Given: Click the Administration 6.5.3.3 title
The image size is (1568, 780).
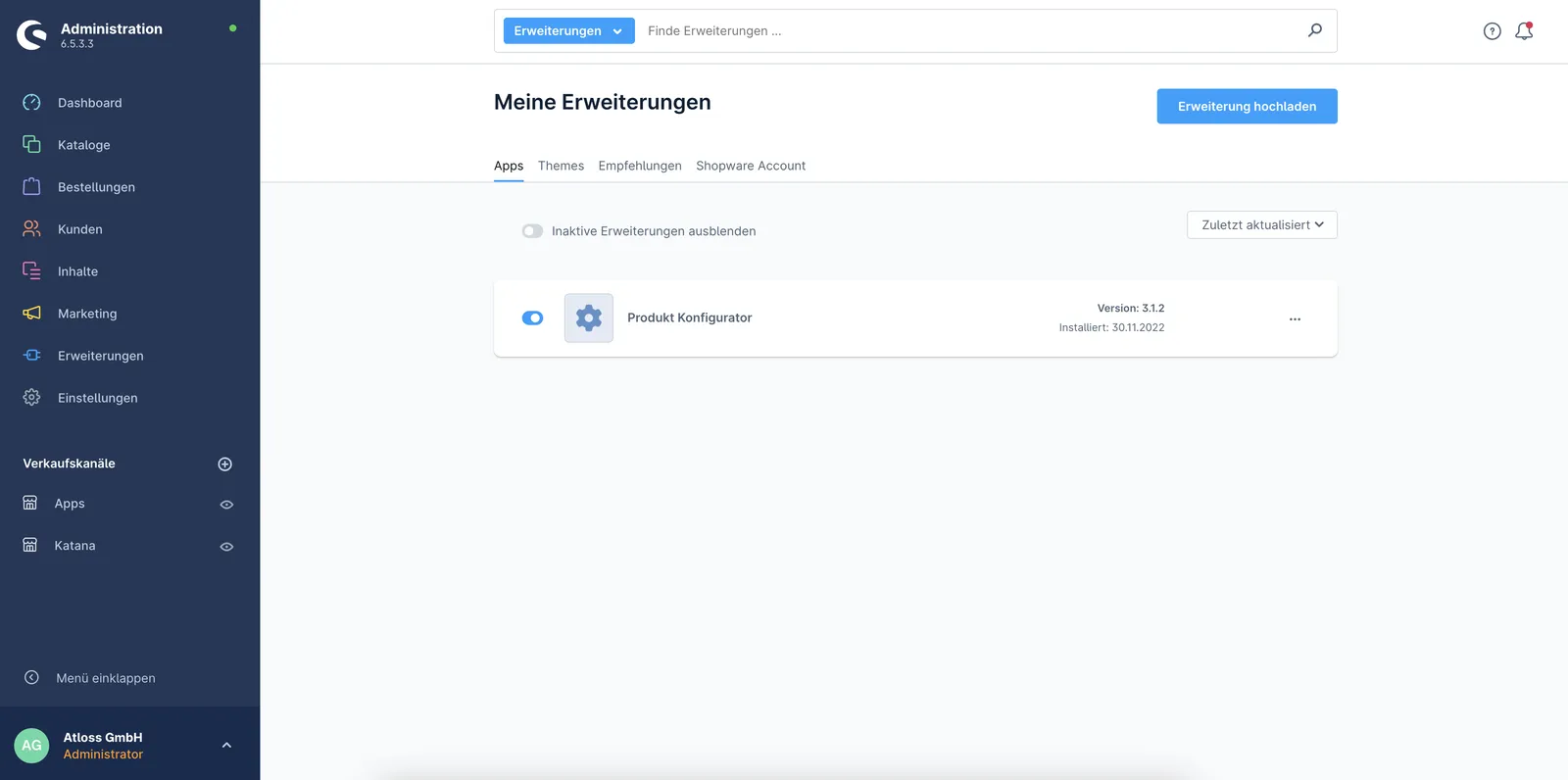Looking at the screenshot, I should point(111,34).
